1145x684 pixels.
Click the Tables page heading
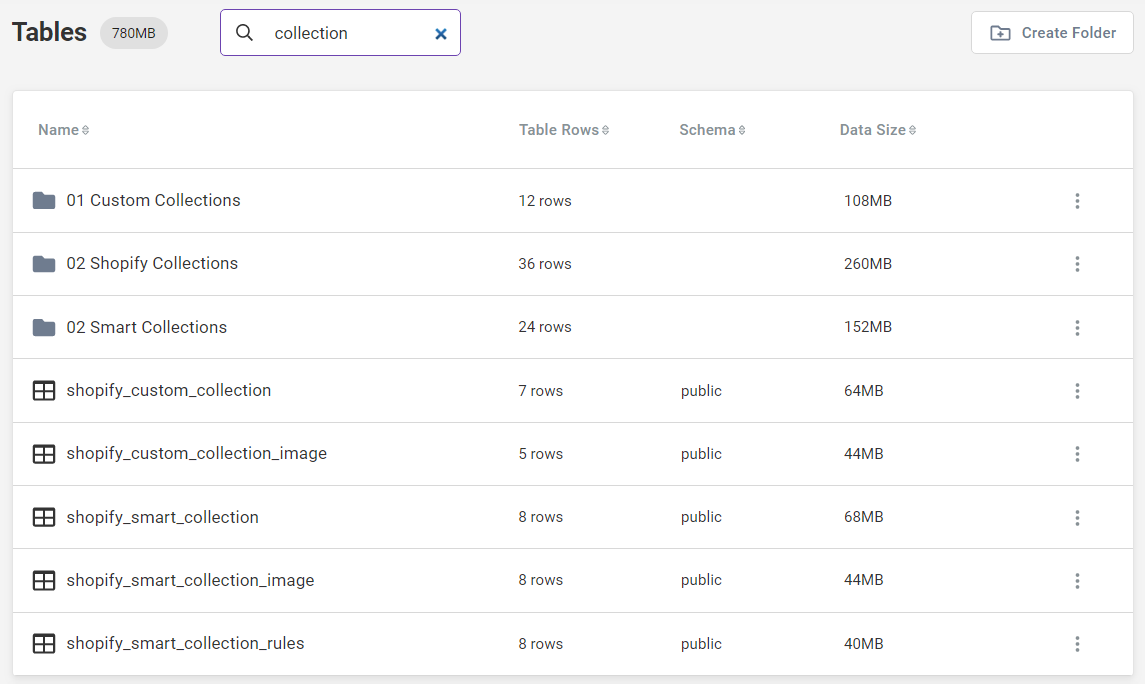coord(49,32)
